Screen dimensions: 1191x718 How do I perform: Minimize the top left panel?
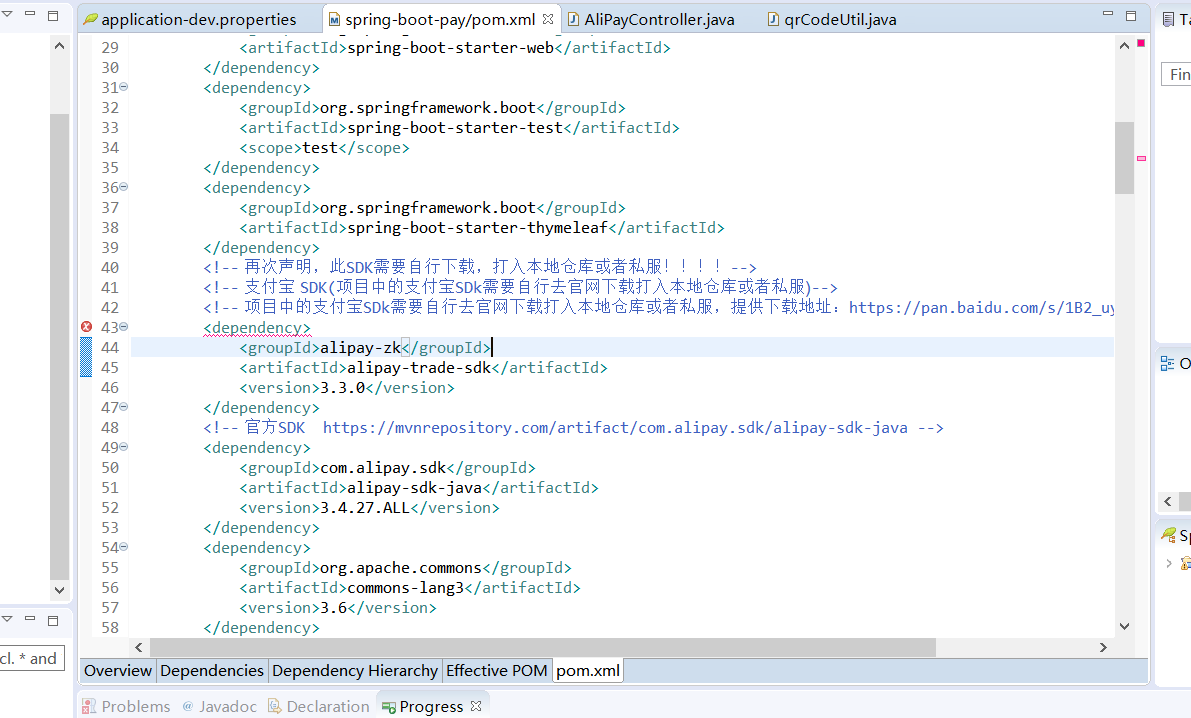(x=30, y=13)
